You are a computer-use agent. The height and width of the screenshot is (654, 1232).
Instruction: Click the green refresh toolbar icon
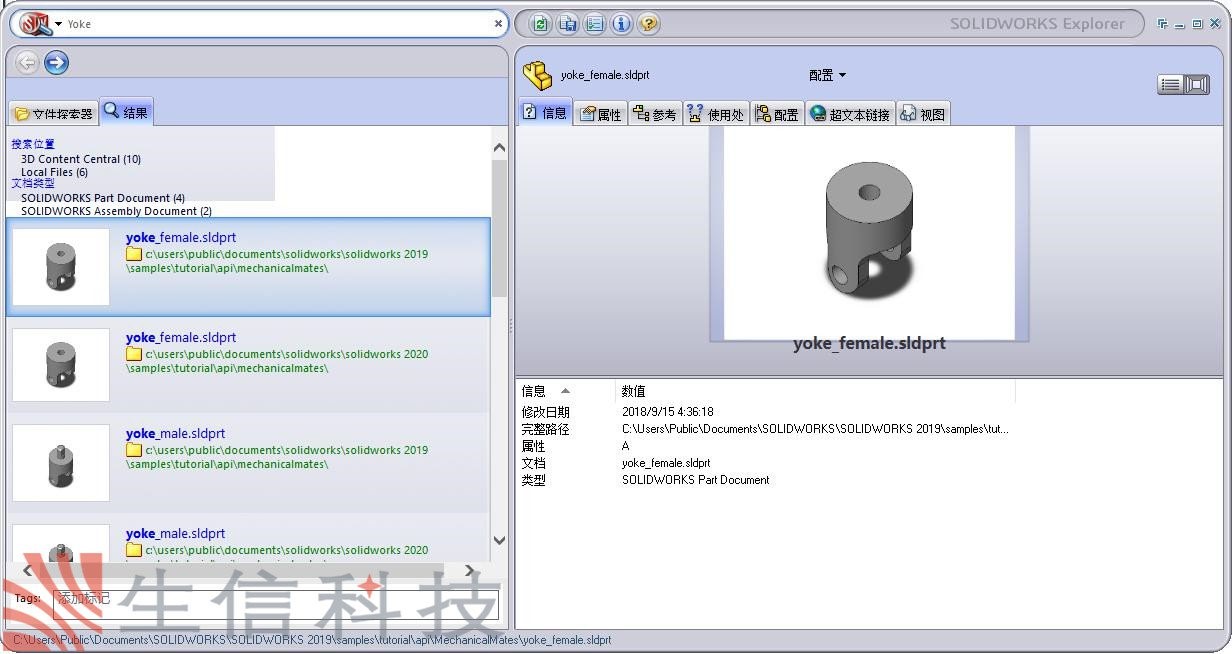[541, 23]
